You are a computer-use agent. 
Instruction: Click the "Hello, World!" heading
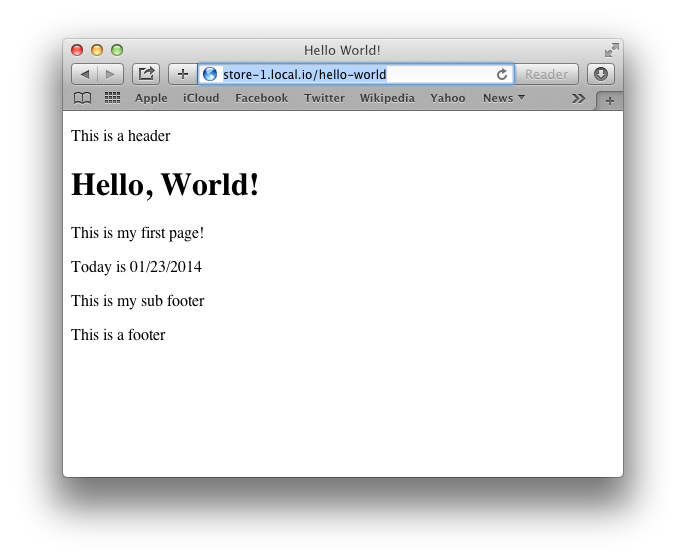tap(165, 185)
